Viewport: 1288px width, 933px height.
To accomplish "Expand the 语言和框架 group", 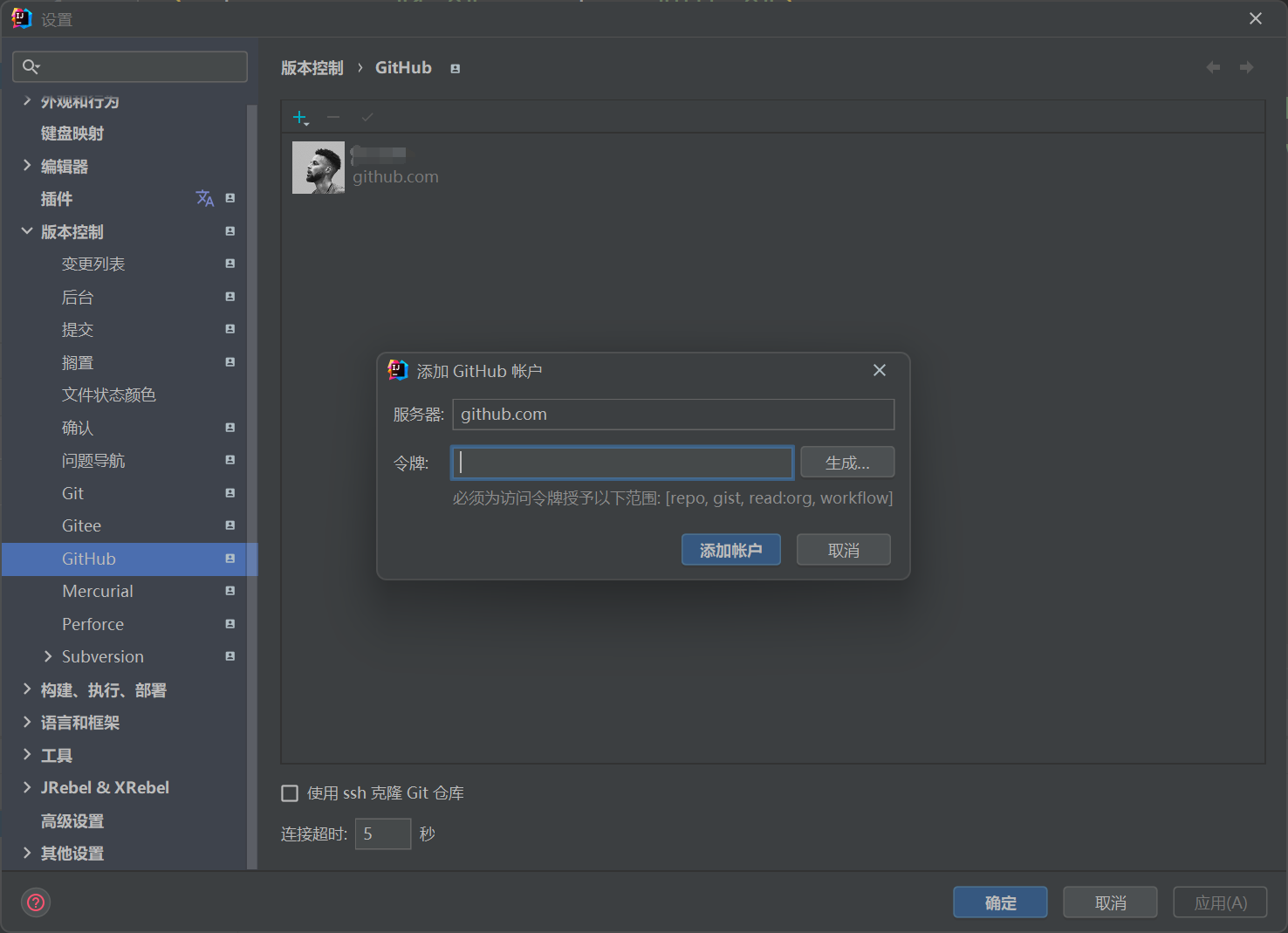I will coord(27,722).
